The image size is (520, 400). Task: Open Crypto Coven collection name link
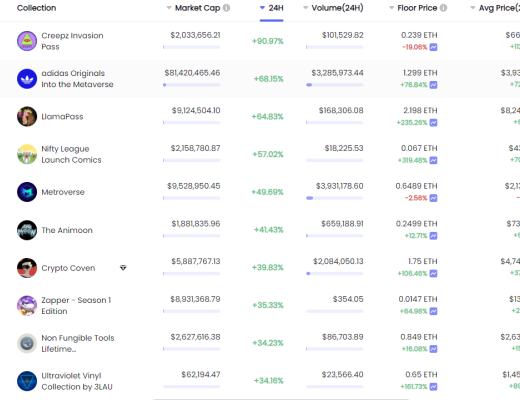pos(68,268)
